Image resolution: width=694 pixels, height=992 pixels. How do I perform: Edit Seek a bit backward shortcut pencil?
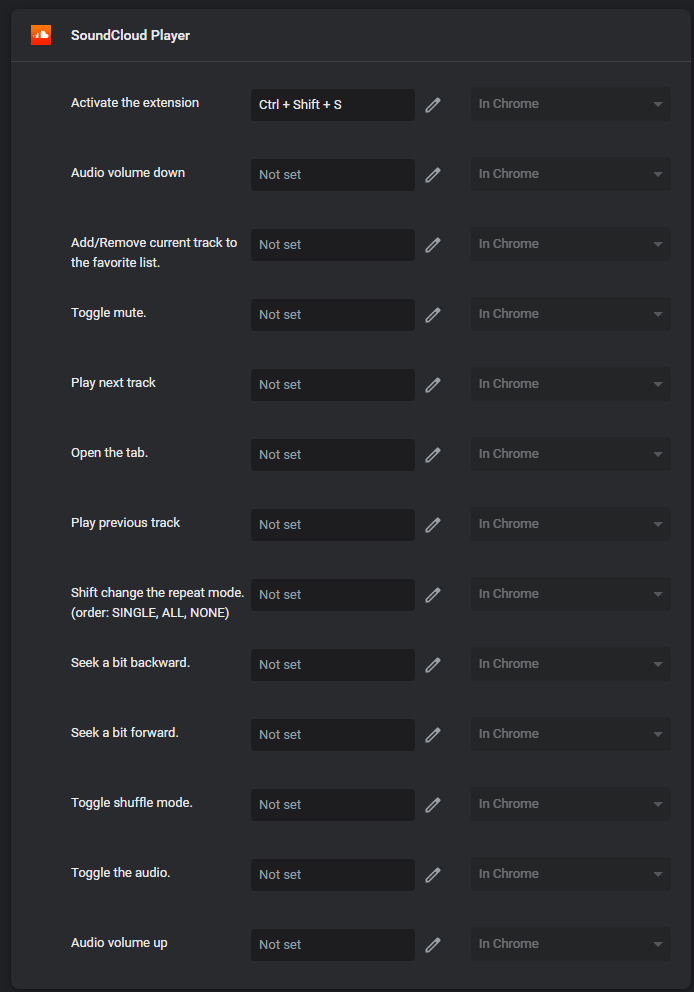(433, 665)
